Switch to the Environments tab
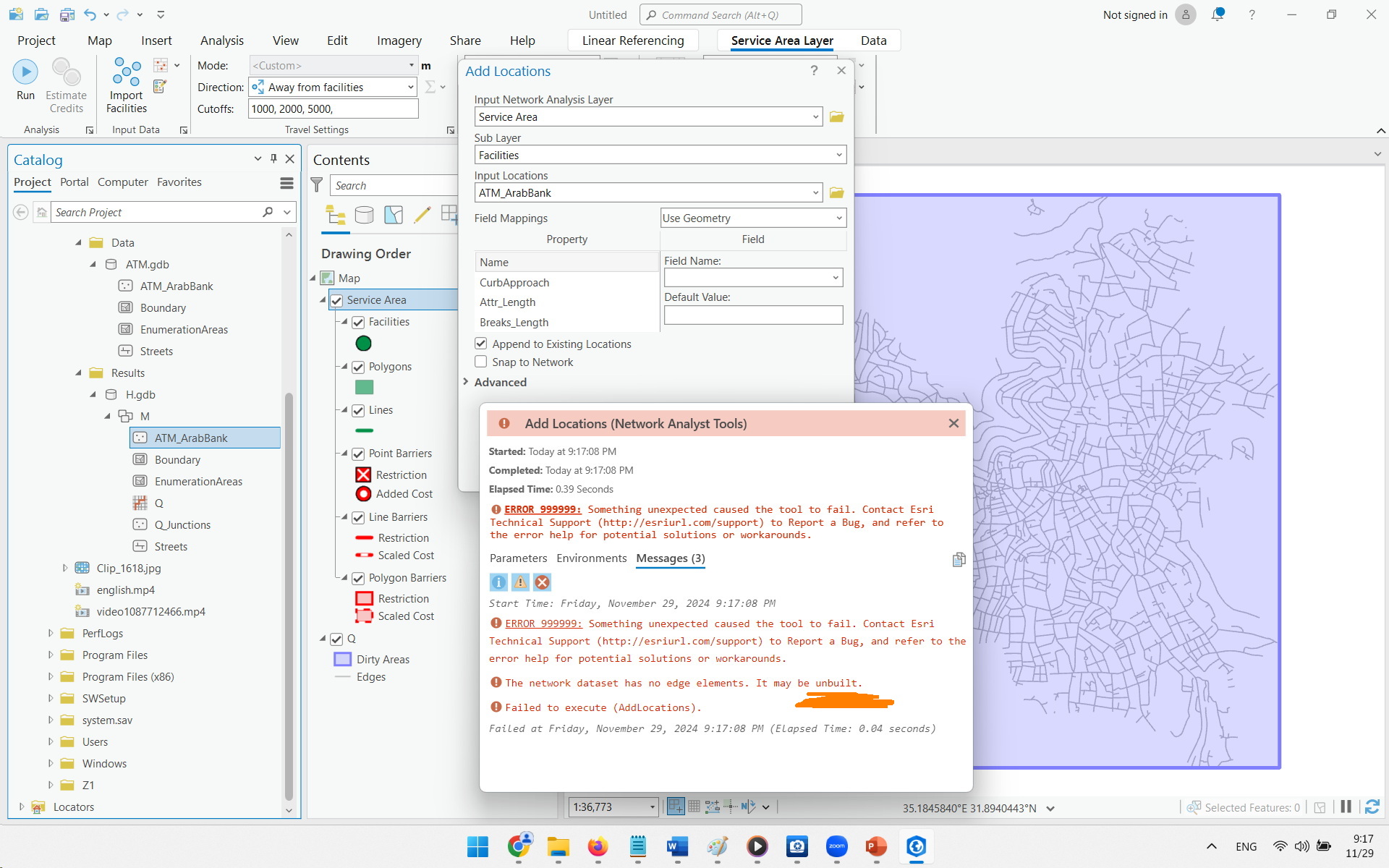This screenshot has width=1389, height=868. click(591, 558)
